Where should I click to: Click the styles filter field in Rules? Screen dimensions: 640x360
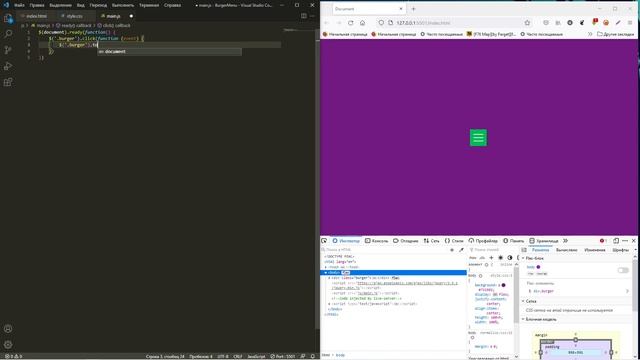click(x=492, y=250)
